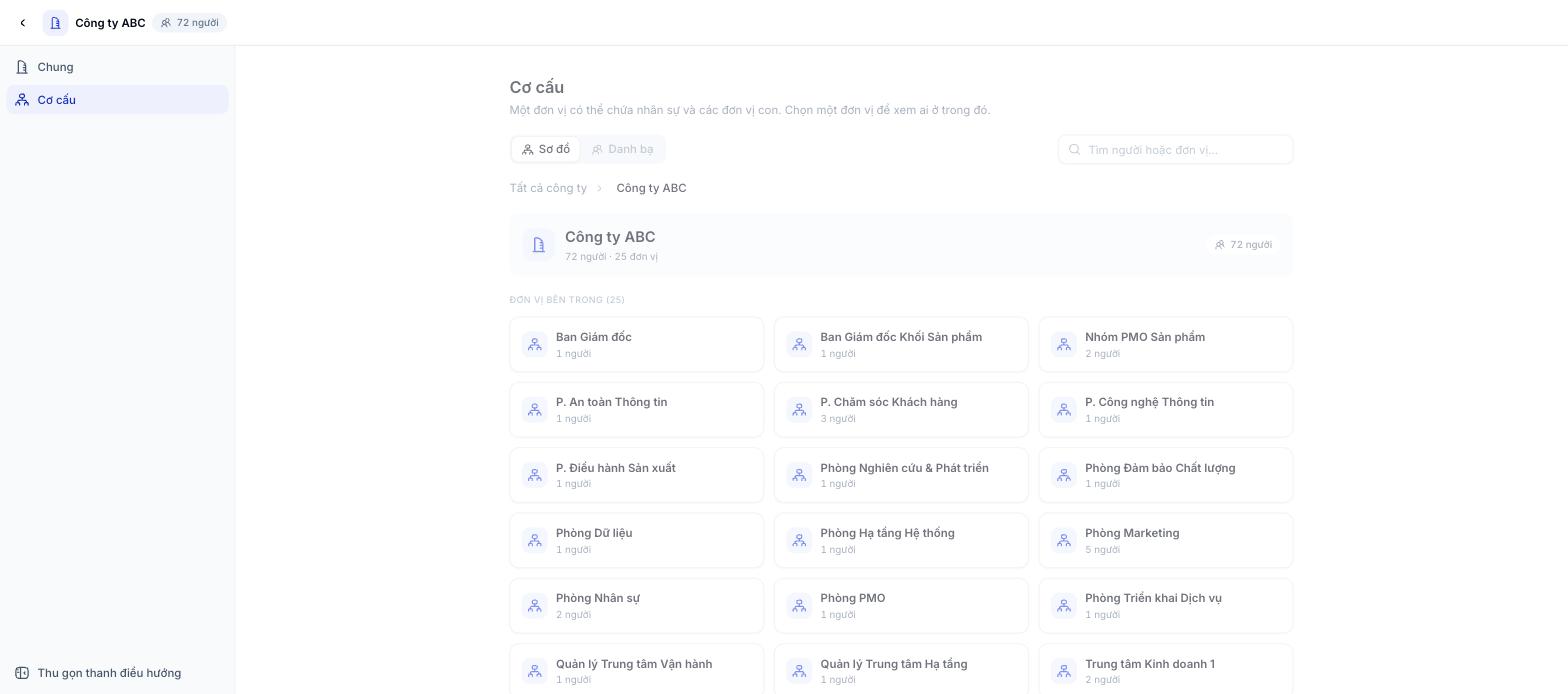Screen dimensions: 1568x694
Task: Switch to the Danh bạ view
Action: click(x=622, y=150)
